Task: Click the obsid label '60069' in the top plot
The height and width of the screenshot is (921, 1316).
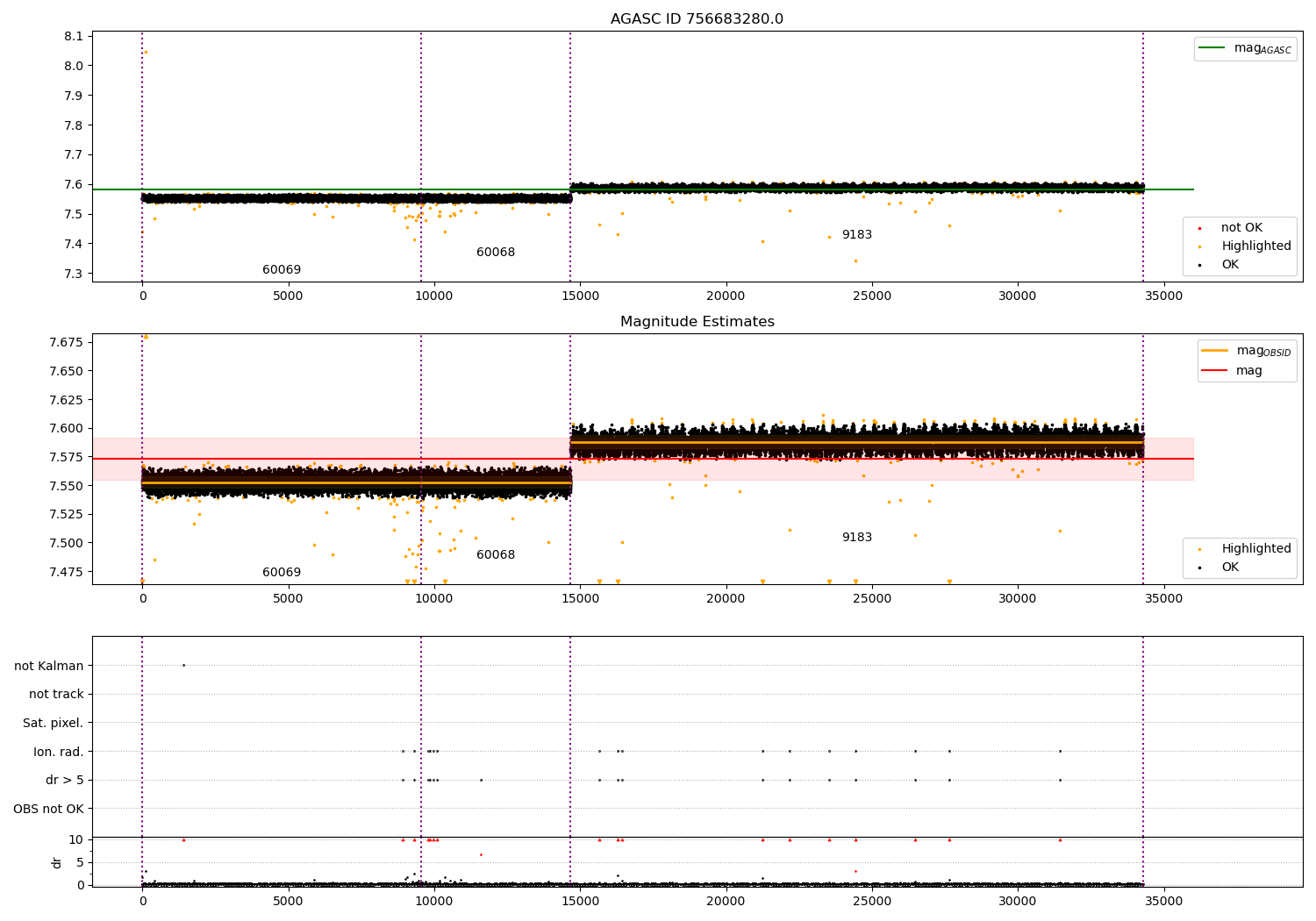Action: click(282, 270)
